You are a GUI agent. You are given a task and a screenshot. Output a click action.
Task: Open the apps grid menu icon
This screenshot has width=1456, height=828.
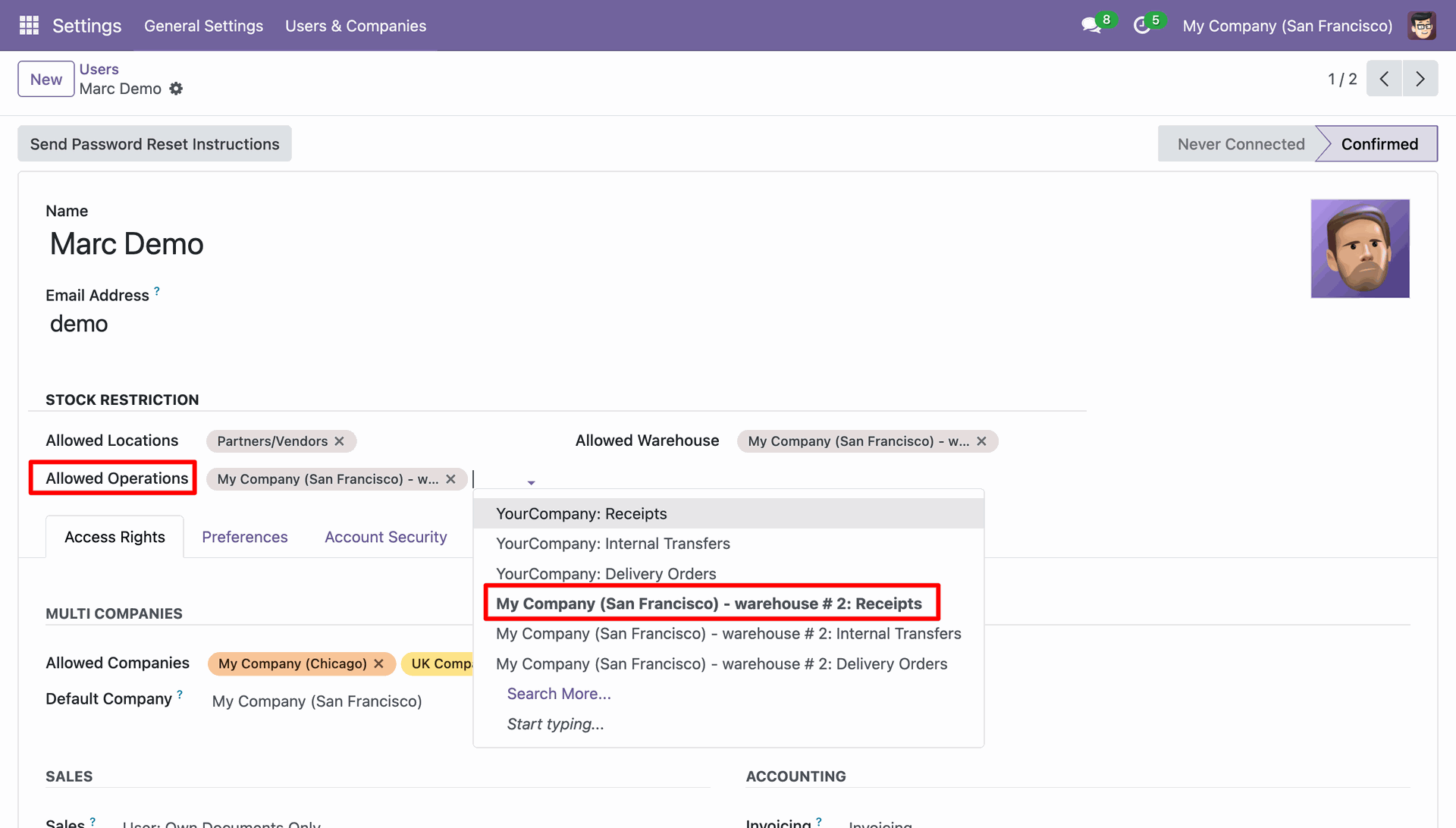click(29, 26)
